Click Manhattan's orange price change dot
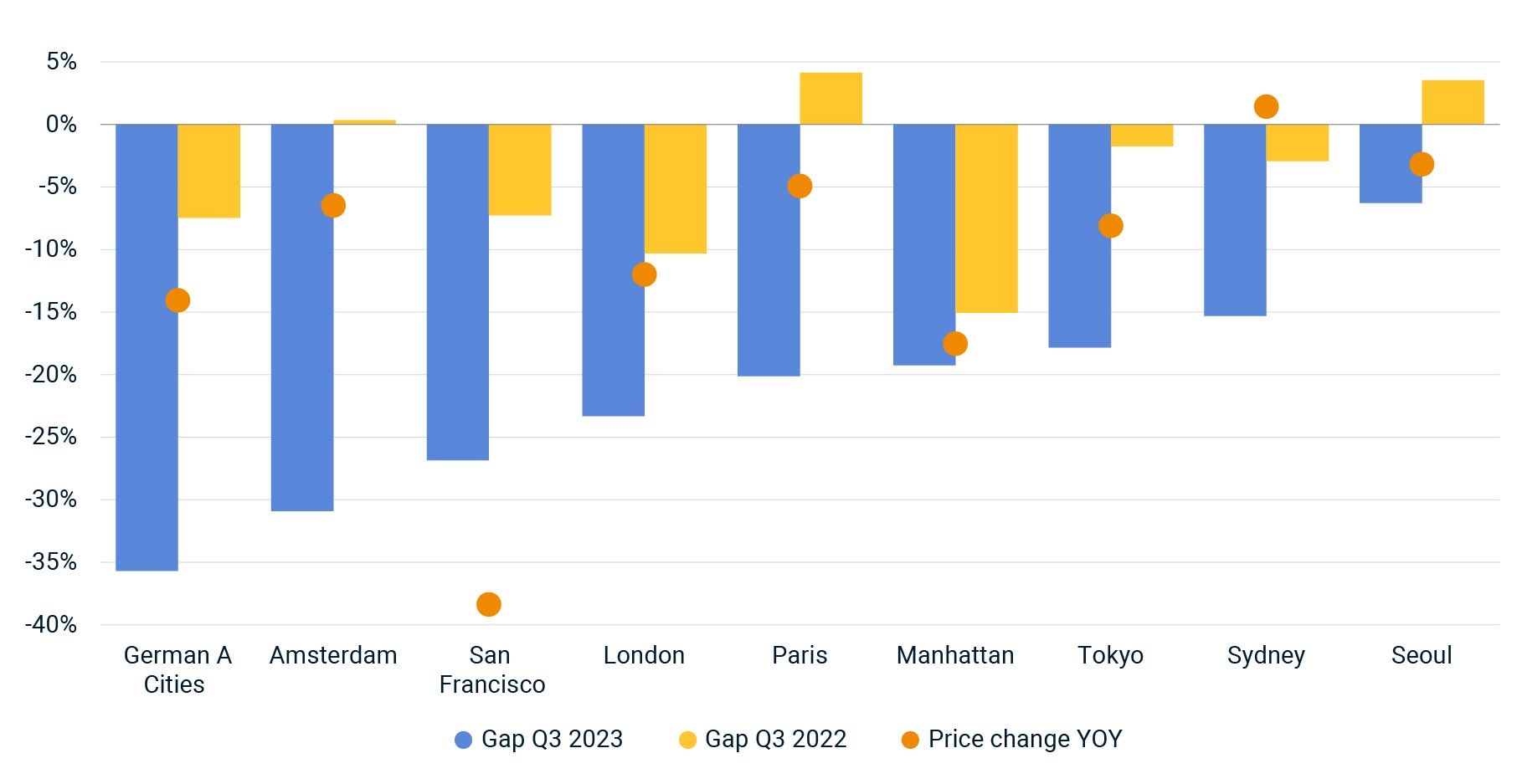This screenshot has width=1517, height=784. [x=955, y=343]
